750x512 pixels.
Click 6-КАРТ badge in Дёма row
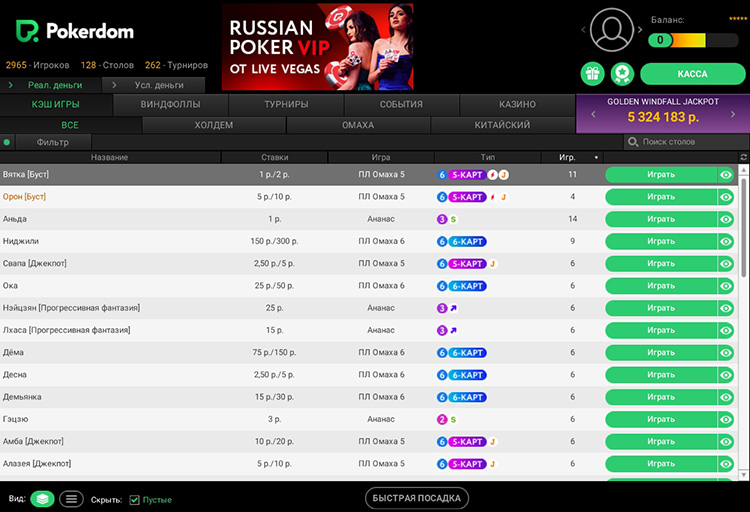pyautogui.click(x=467, y=353)
